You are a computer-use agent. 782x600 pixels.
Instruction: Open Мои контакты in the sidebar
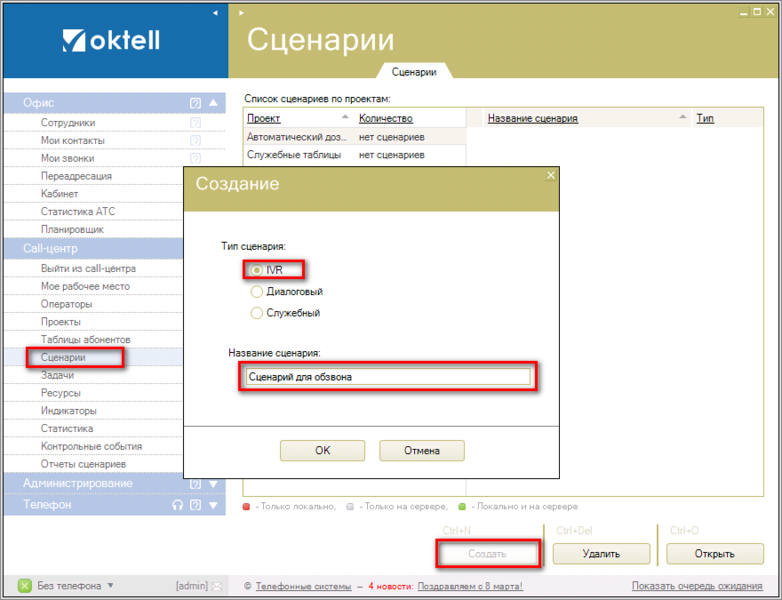pyautogui.click(x=73, y=141)
